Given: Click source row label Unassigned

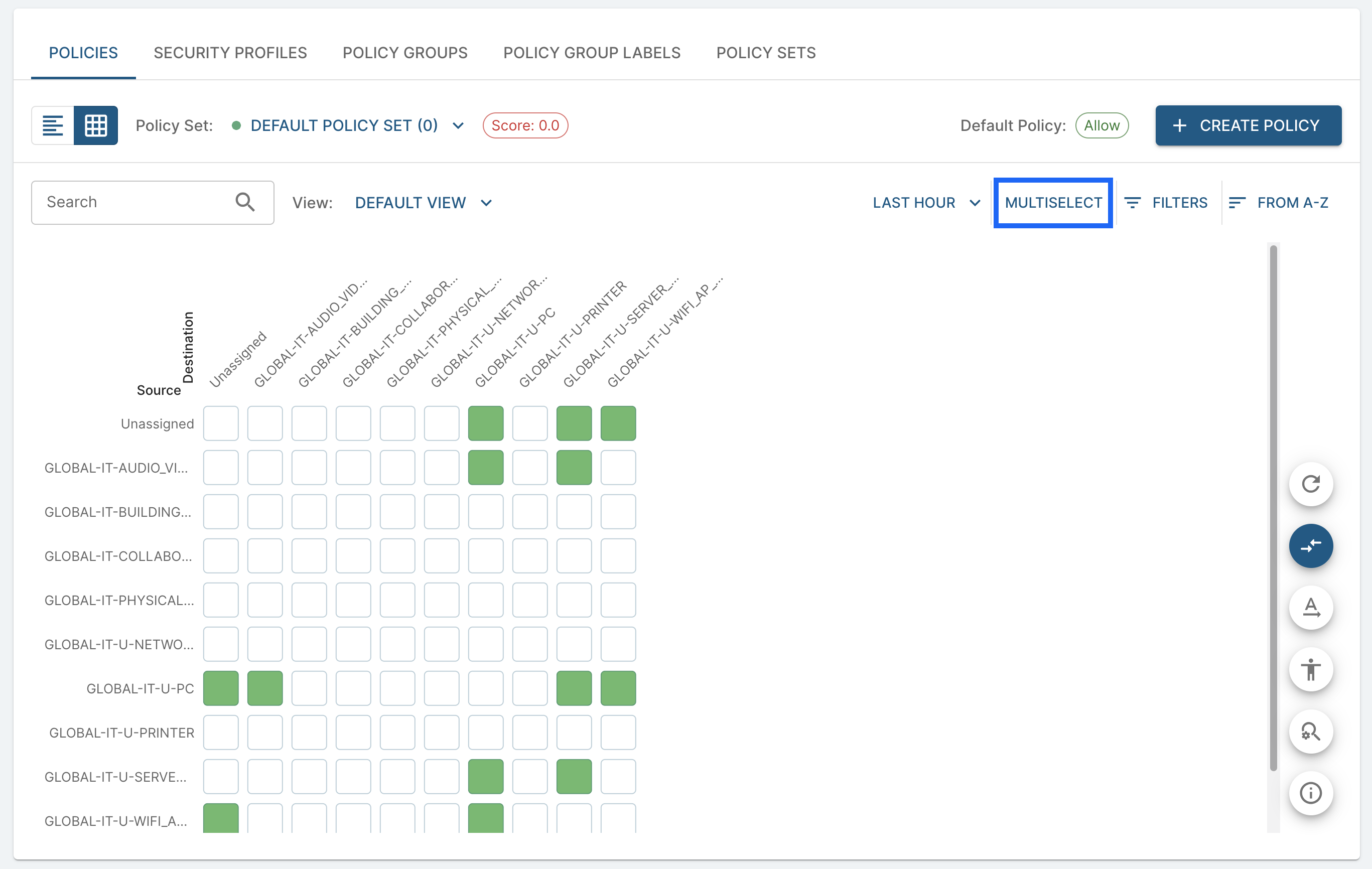Looking at the screenshot, I should coord(157,424).
